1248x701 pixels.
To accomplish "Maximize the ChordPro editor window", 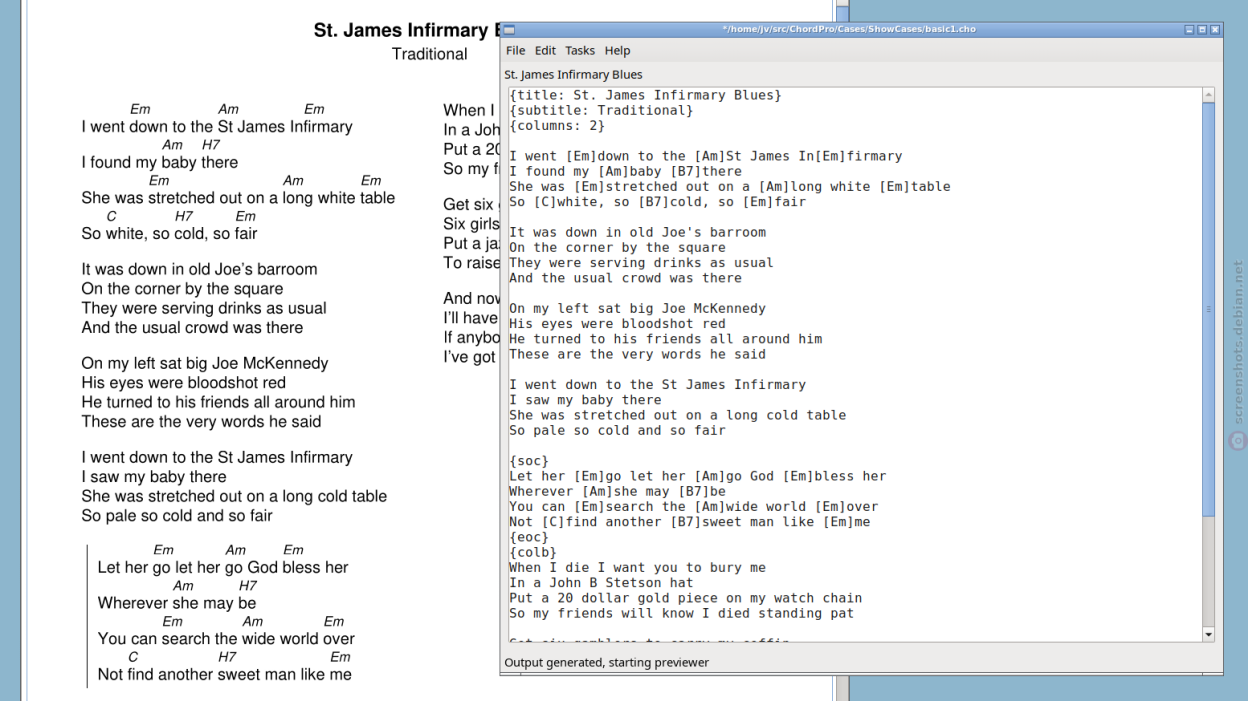I will pos(1202,30).
